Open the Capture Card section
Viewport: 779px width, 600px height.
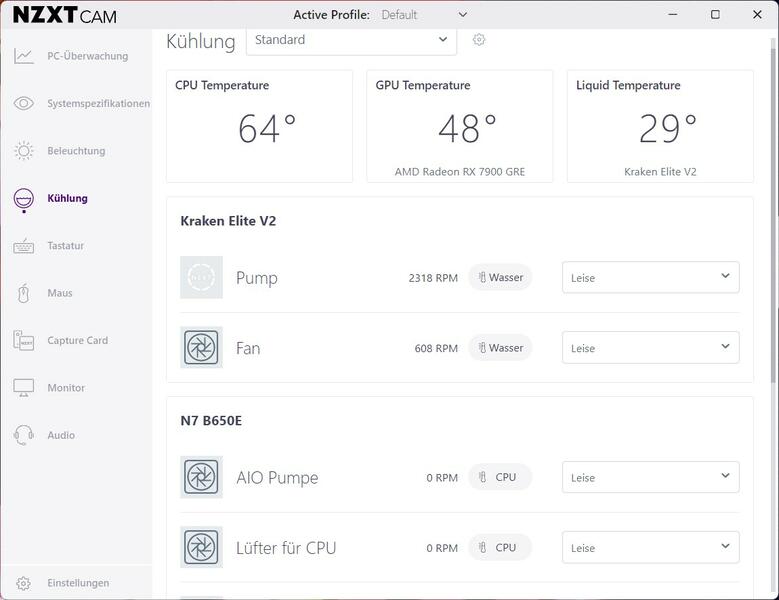point(78,341)
